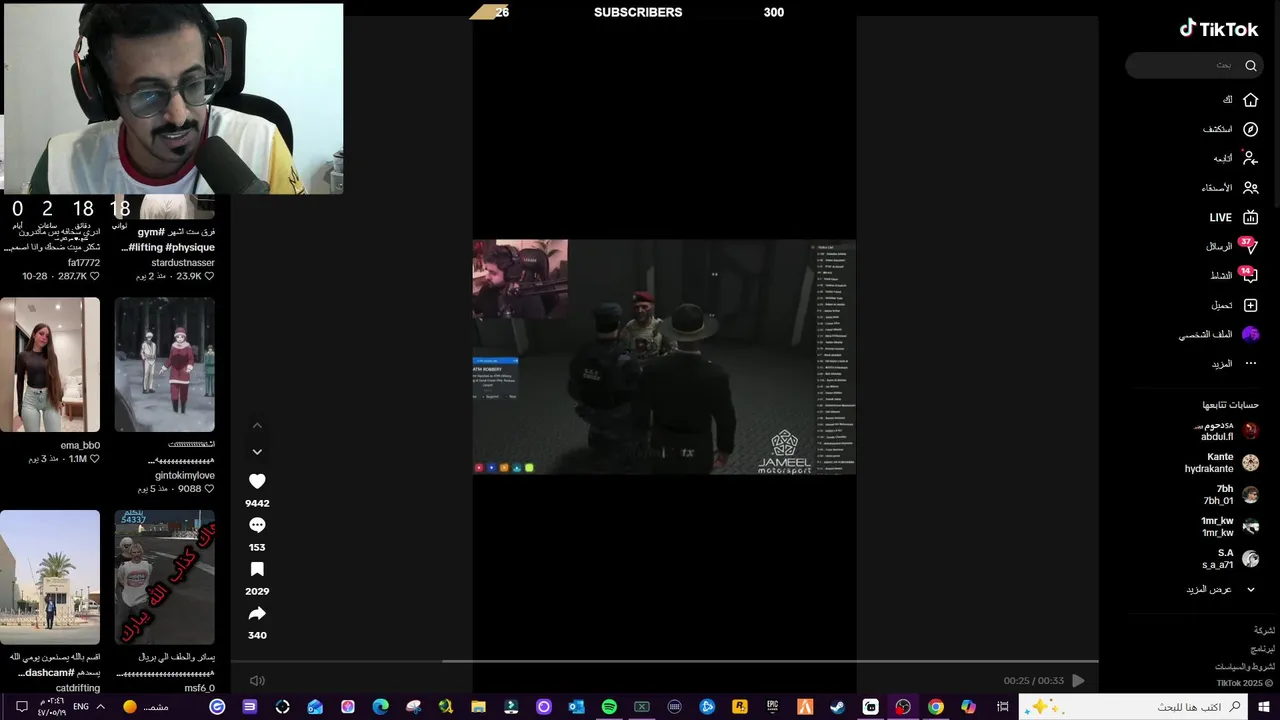
Task: Open followed account s_a_a71
Action: 1230,559
